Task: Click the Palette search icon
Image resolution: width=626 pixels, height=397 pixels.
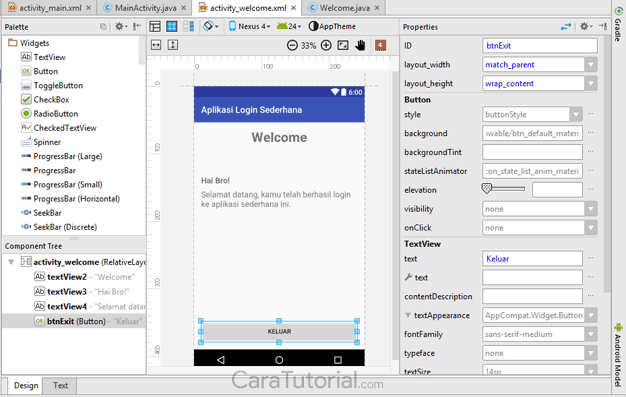Action: (103, 27)
